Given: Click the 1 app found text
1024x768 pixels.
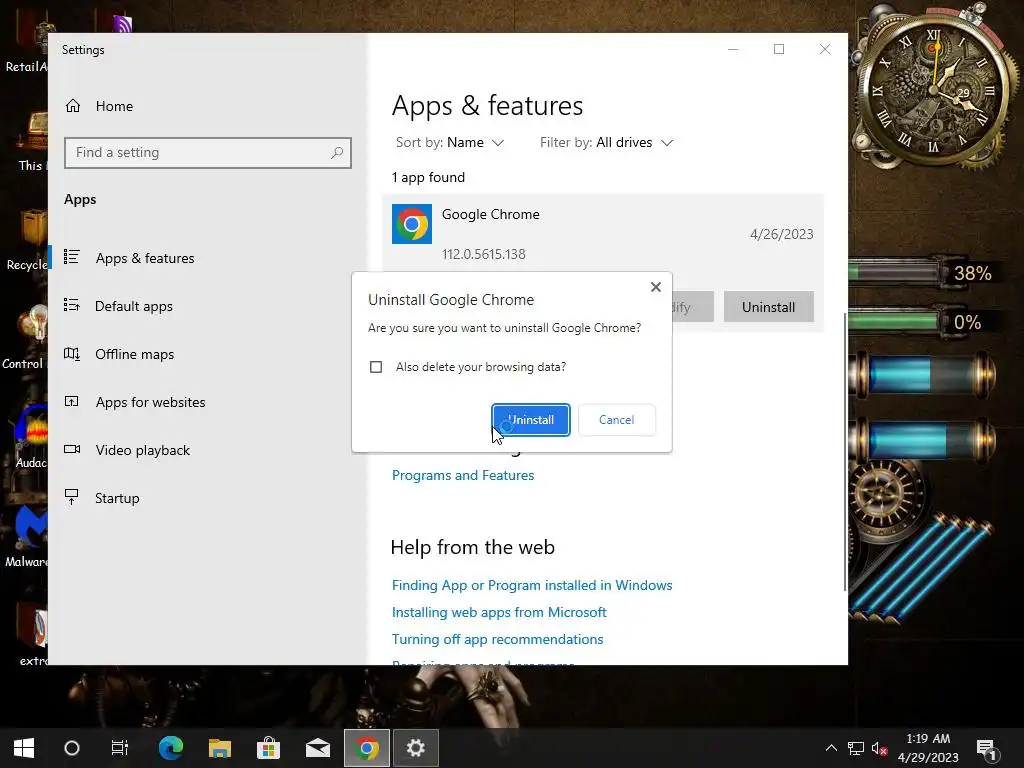Looking at the screenshot, I should (x=428, y=178).
